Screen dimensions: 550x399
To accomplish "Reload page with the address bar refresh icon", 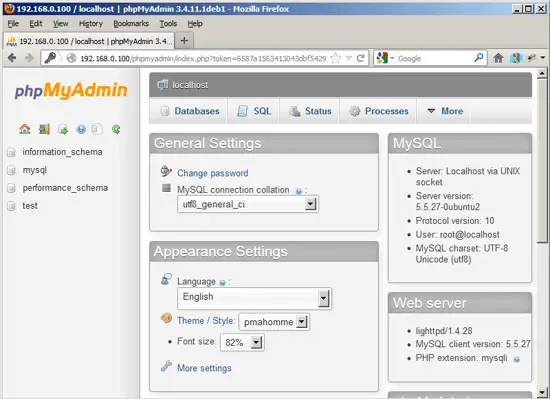I will click(x=360, y=58).
